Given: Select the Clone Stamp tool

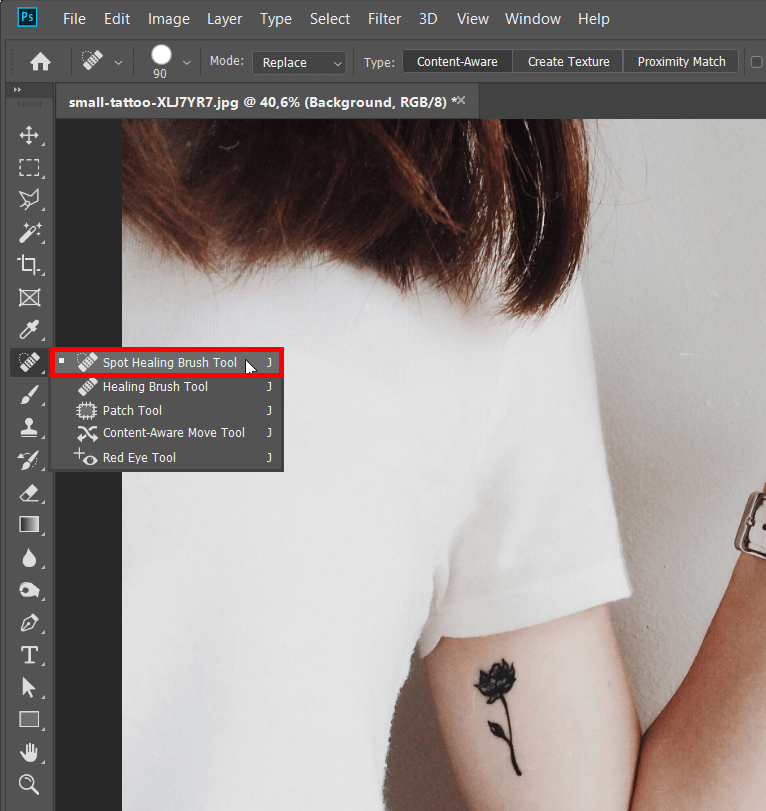Looking at the screenshot, I should (29, 427).
